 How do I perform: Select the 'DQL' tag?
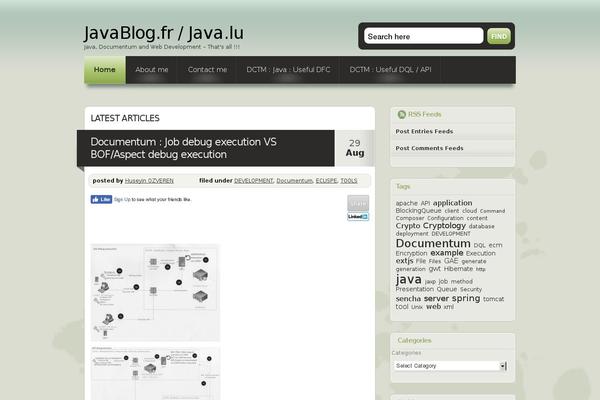(x=479, y=245)
